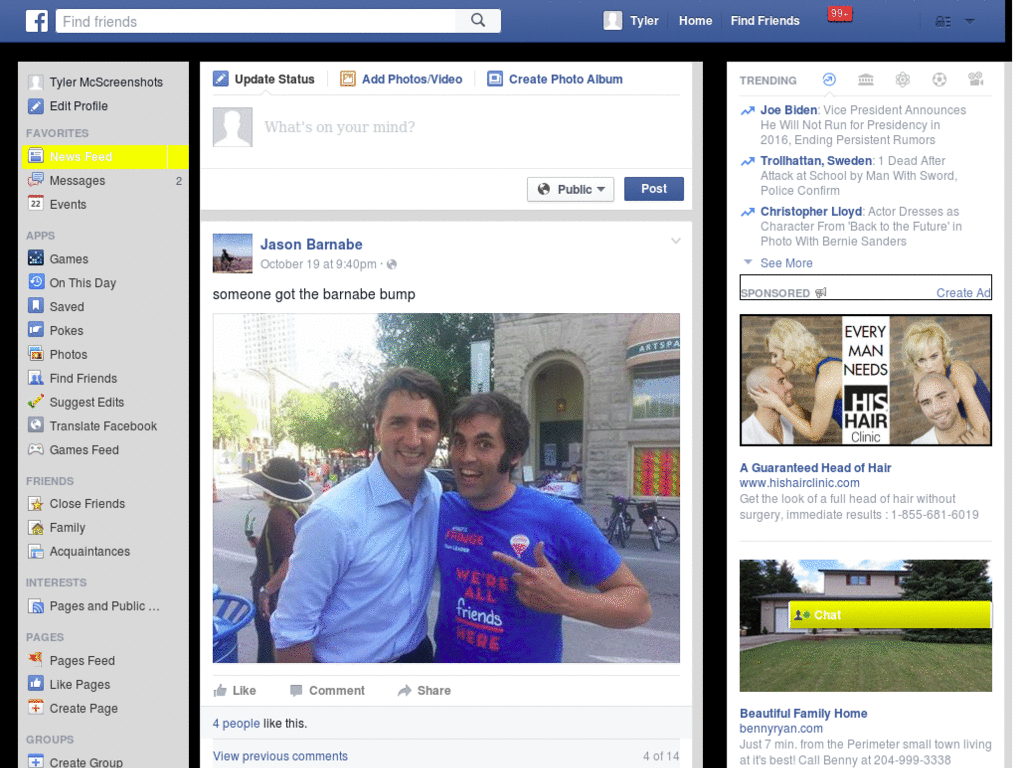Image resolution: width=1024 pixels, height=768 pixels.
Task: Open the privacy shortcuts lock icon
Action: pos(942,22)
